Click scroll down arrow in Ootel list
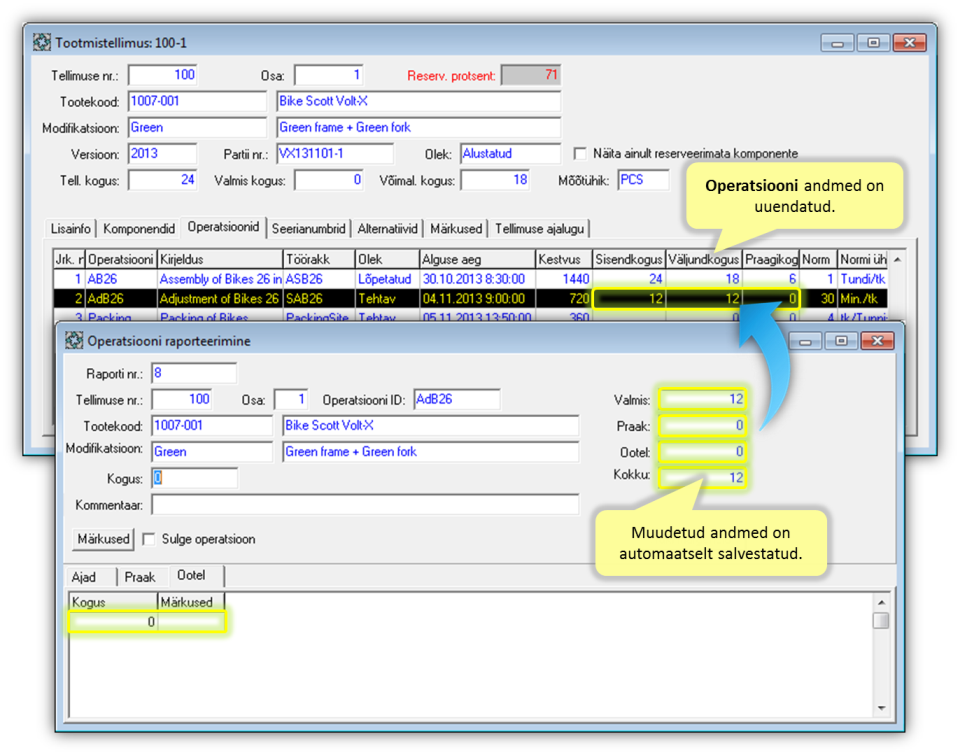 [x=881, y=708]
